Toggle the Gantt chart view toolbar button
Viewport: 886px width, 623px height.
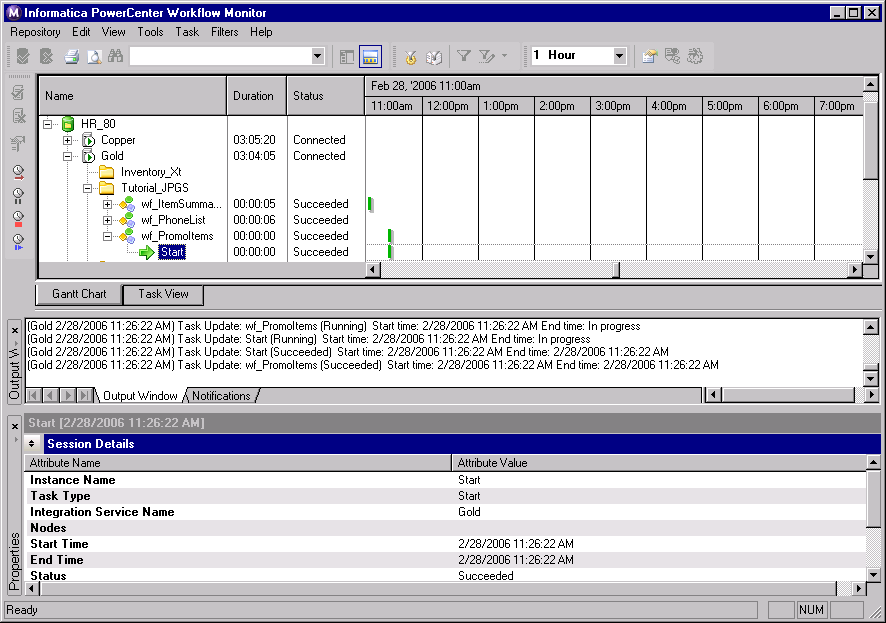[371, 56]
